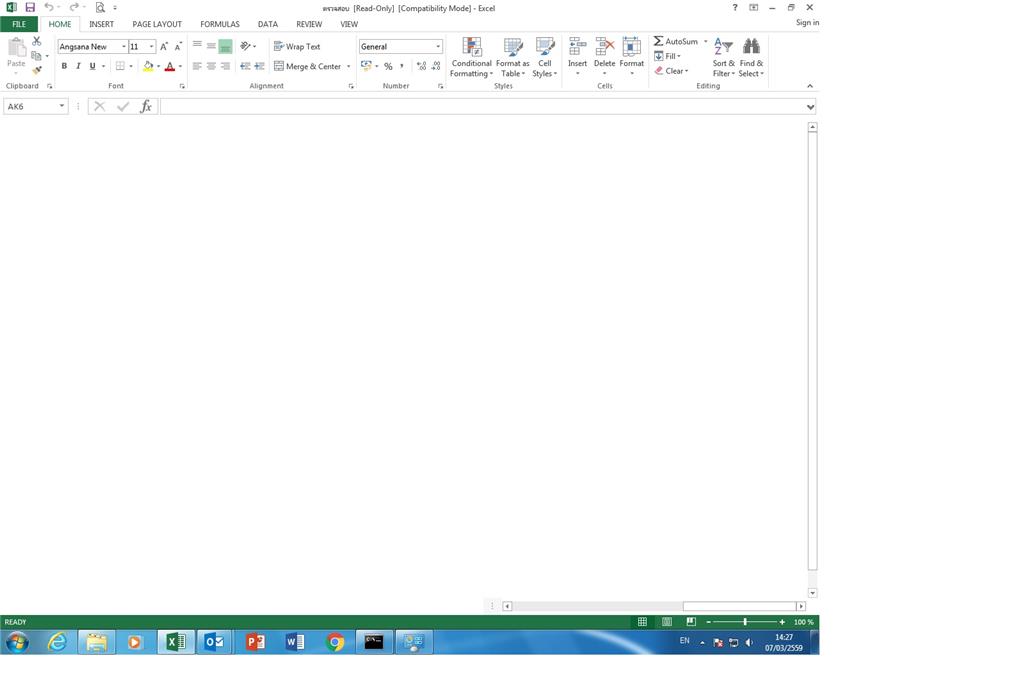Increase font size with the large A icon
This screenshot has height=680, width=1024.
164,46
